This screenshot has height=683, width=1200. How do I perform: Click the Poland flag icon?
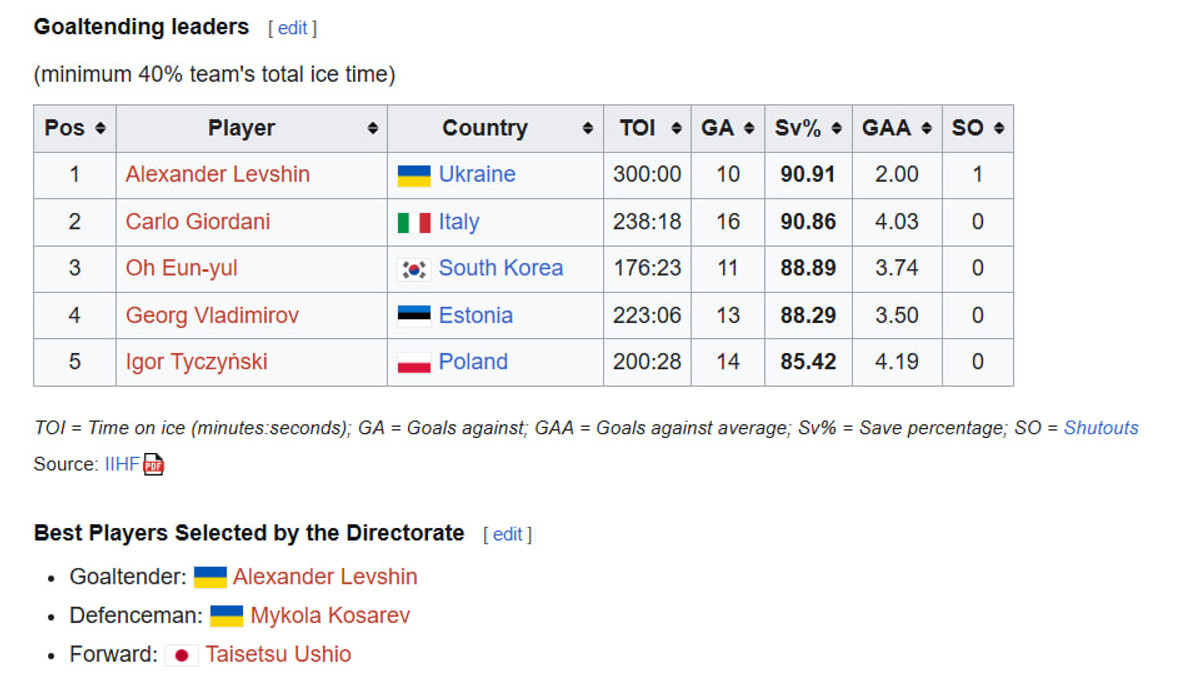[x=414, y=363]
